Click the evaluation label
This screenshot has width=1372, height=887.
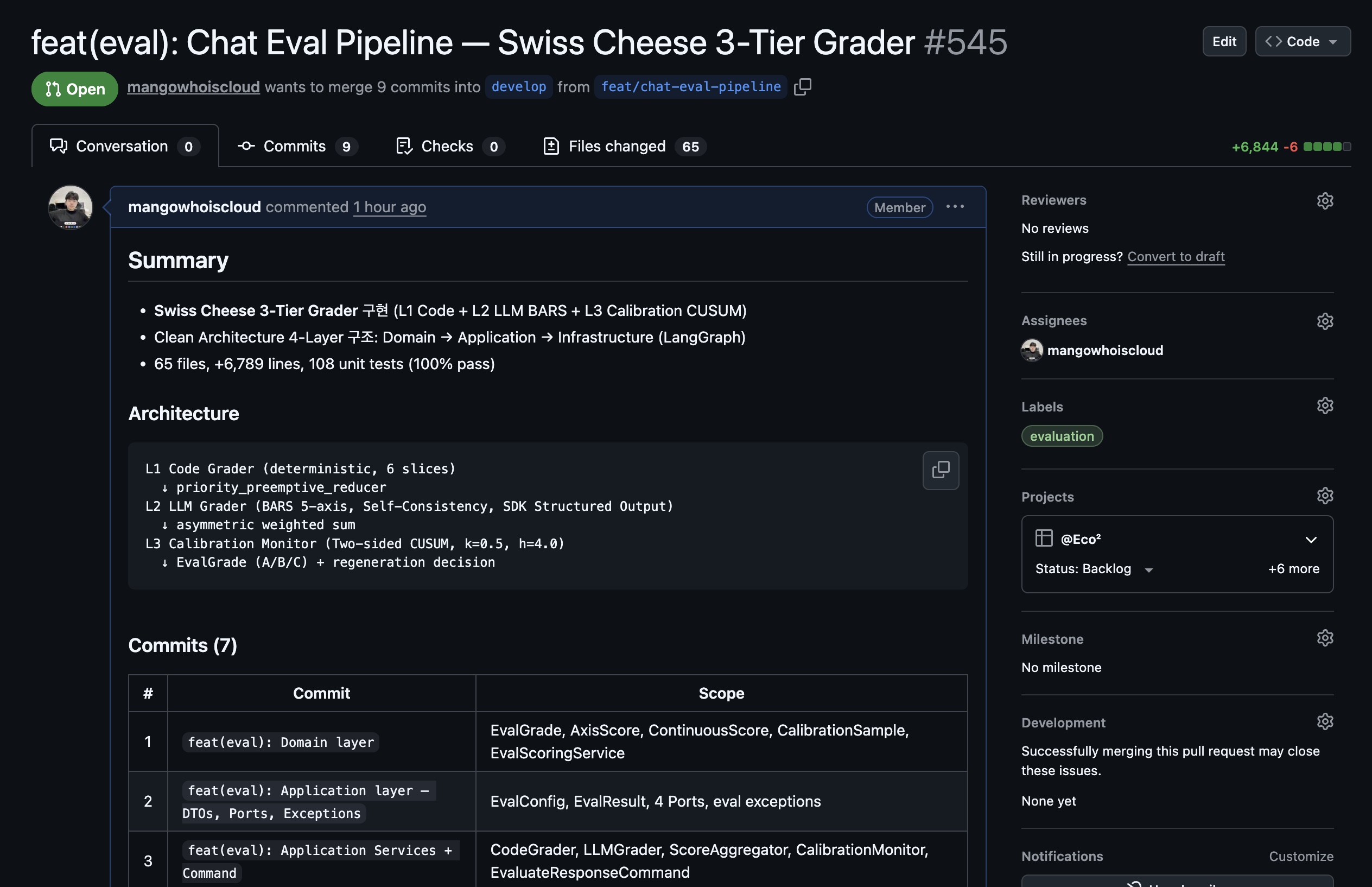click(x=1061, y=436)
